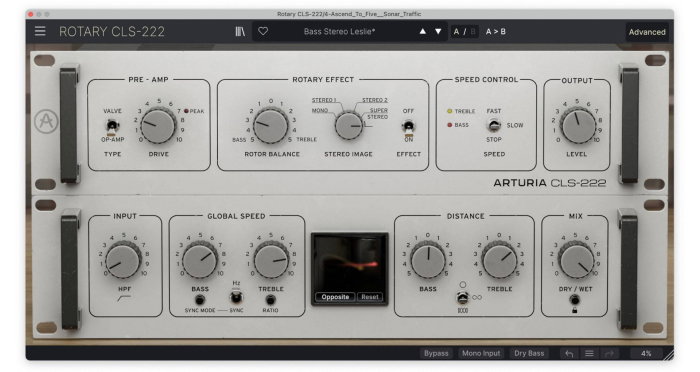Click the Bass speed LED

(450, 125)
